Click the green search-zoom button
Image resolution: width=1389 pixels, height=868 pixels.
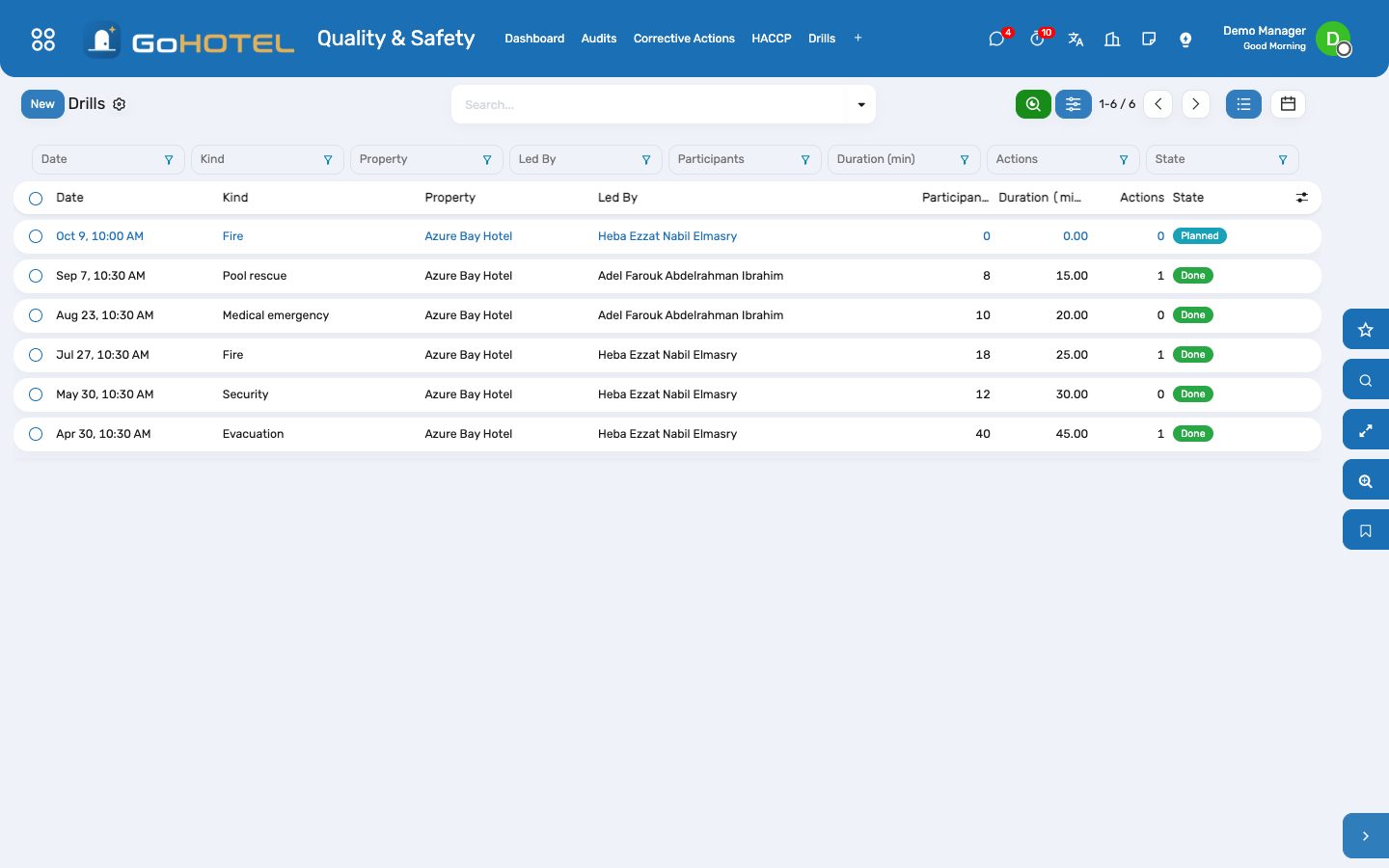pos(1033,104)
